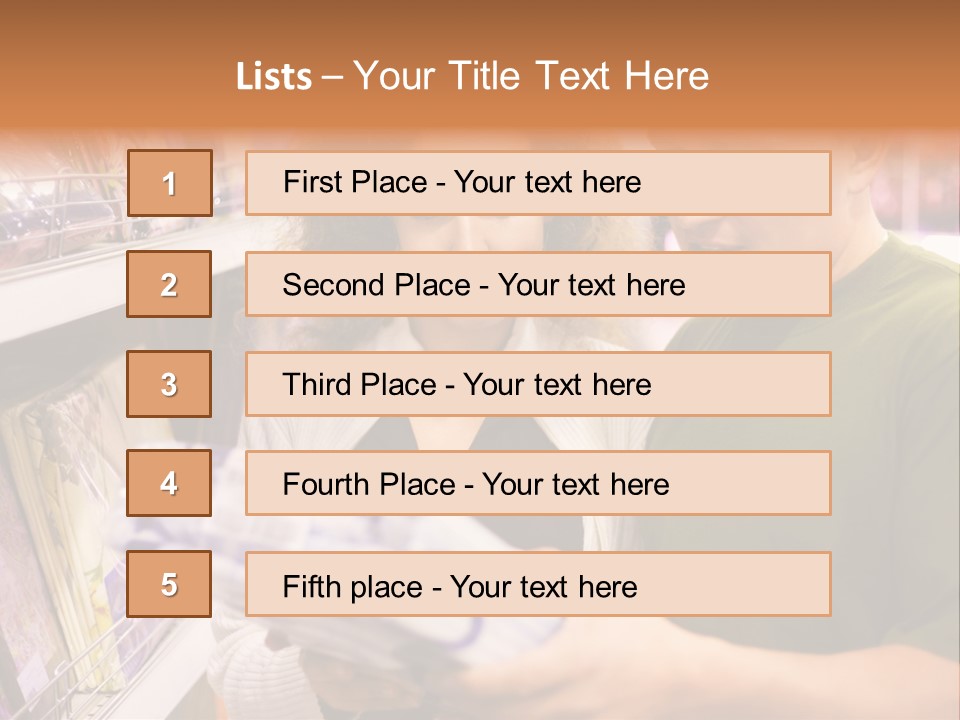Image resolution: width=960 pixels, height=720 pixels.
Task: Click the Fourth Place text bar
Action: (538, 483)
